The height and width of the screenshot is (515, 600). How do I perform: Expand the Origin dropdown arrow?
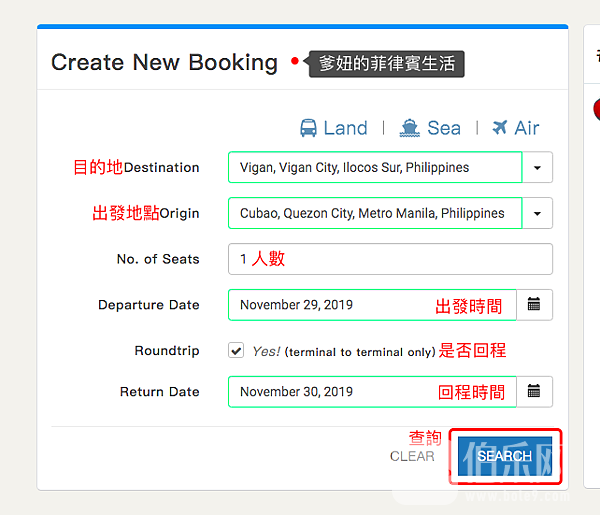(537, 213)
